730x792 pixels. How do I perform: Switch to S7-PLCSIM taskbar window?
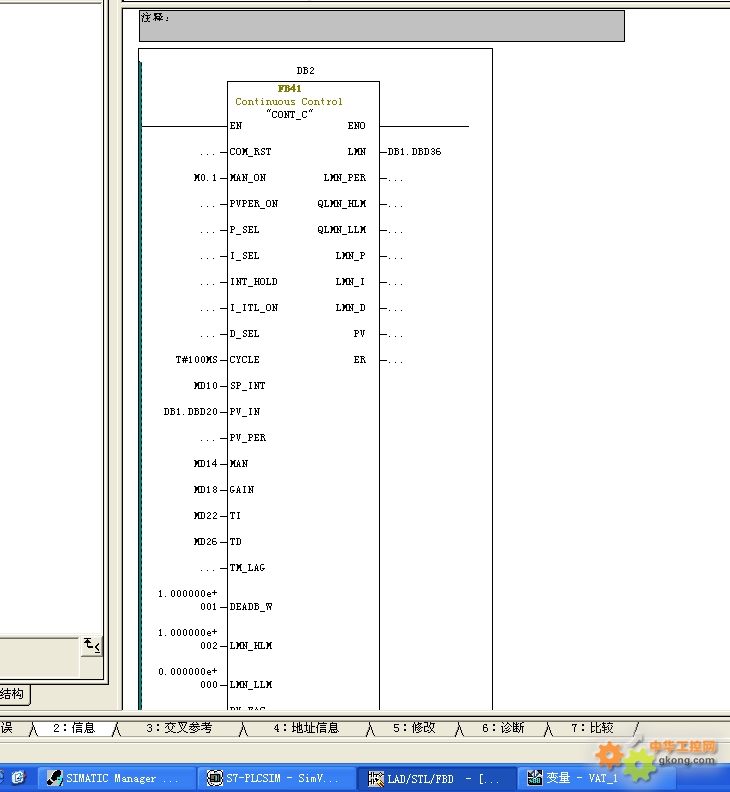click(x=273, y=778)
